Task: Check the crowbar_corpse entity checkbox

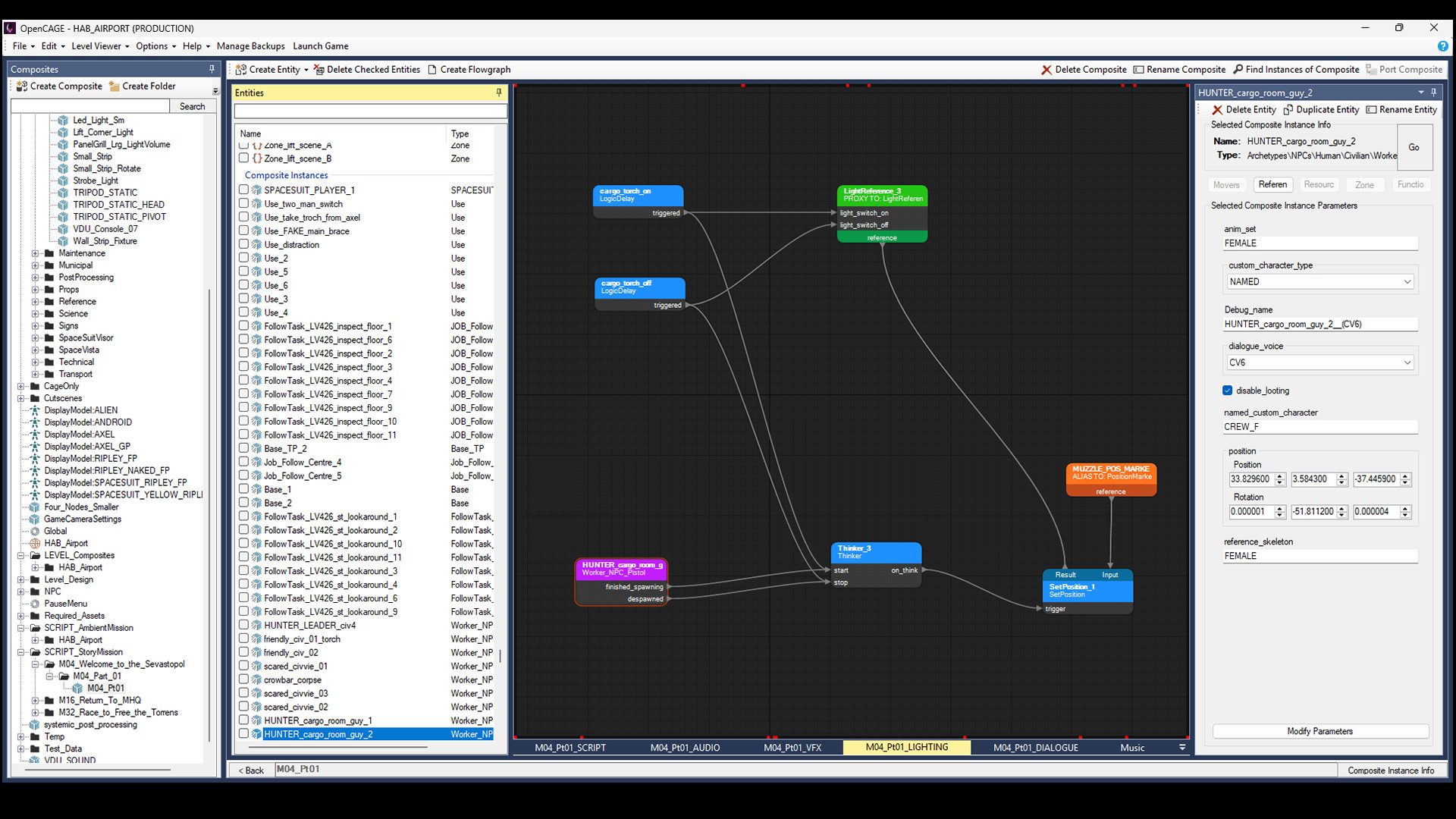Action: 243,679
